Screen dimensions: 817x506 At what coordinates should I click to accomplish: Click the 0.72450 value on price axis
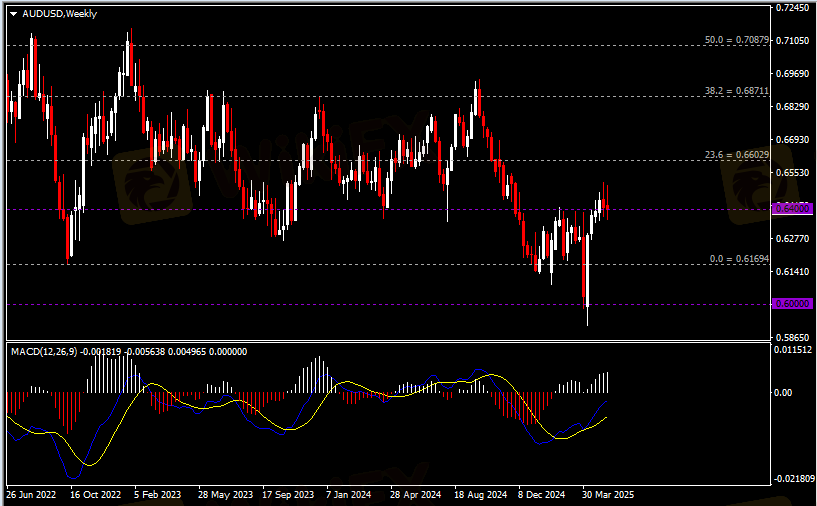pos(793,8)
